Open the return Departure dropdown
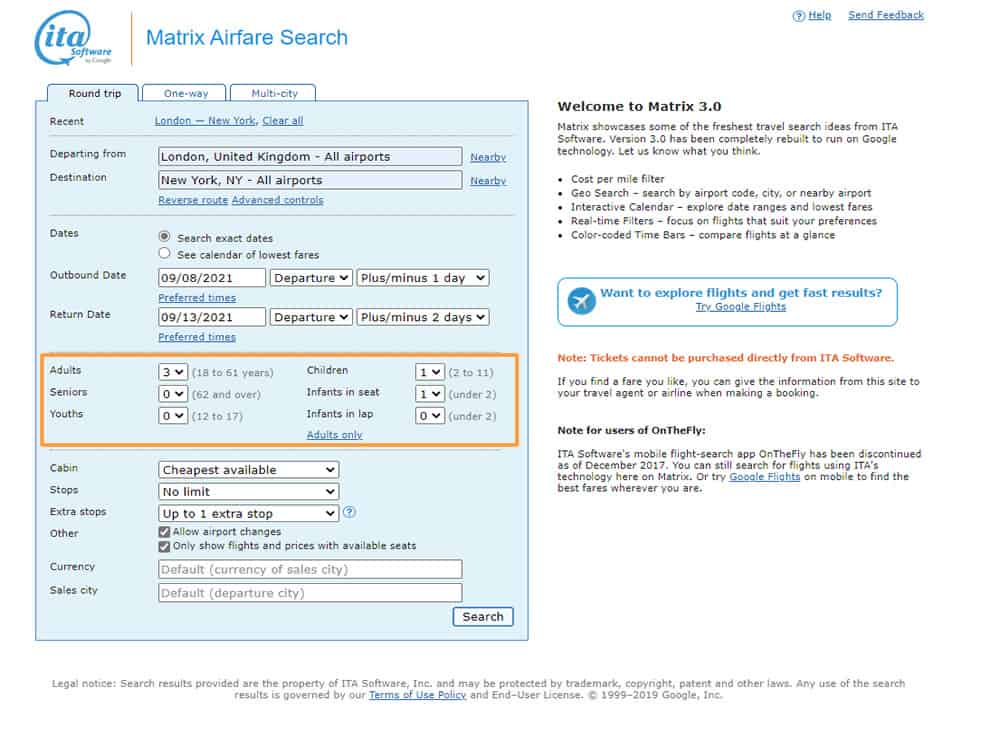 [x=311, y=317]
